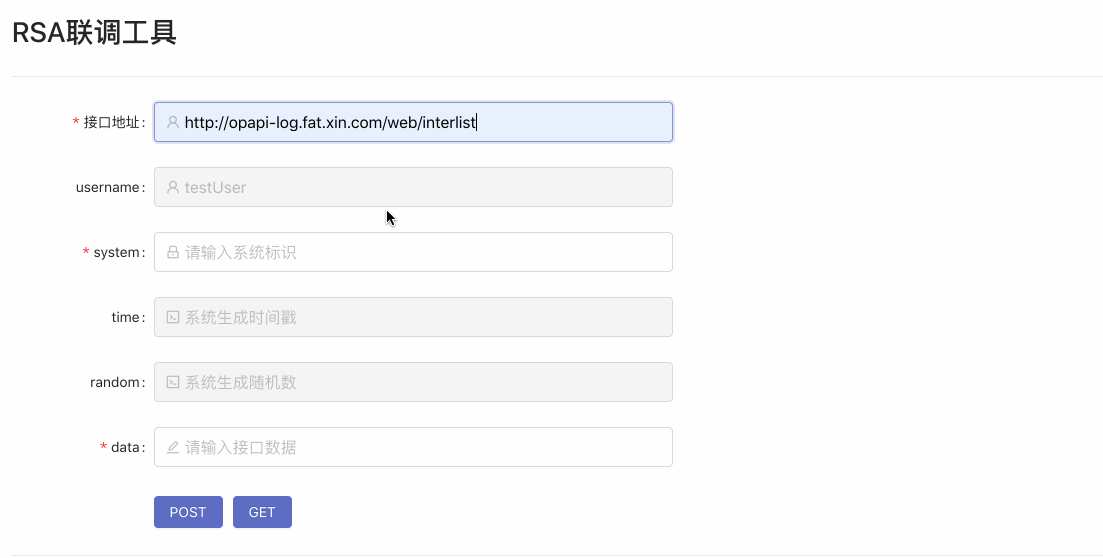The width and height of the screenshot is (1103, 558).
Task: Focus the system identifier input
Action: click(420, 252)
